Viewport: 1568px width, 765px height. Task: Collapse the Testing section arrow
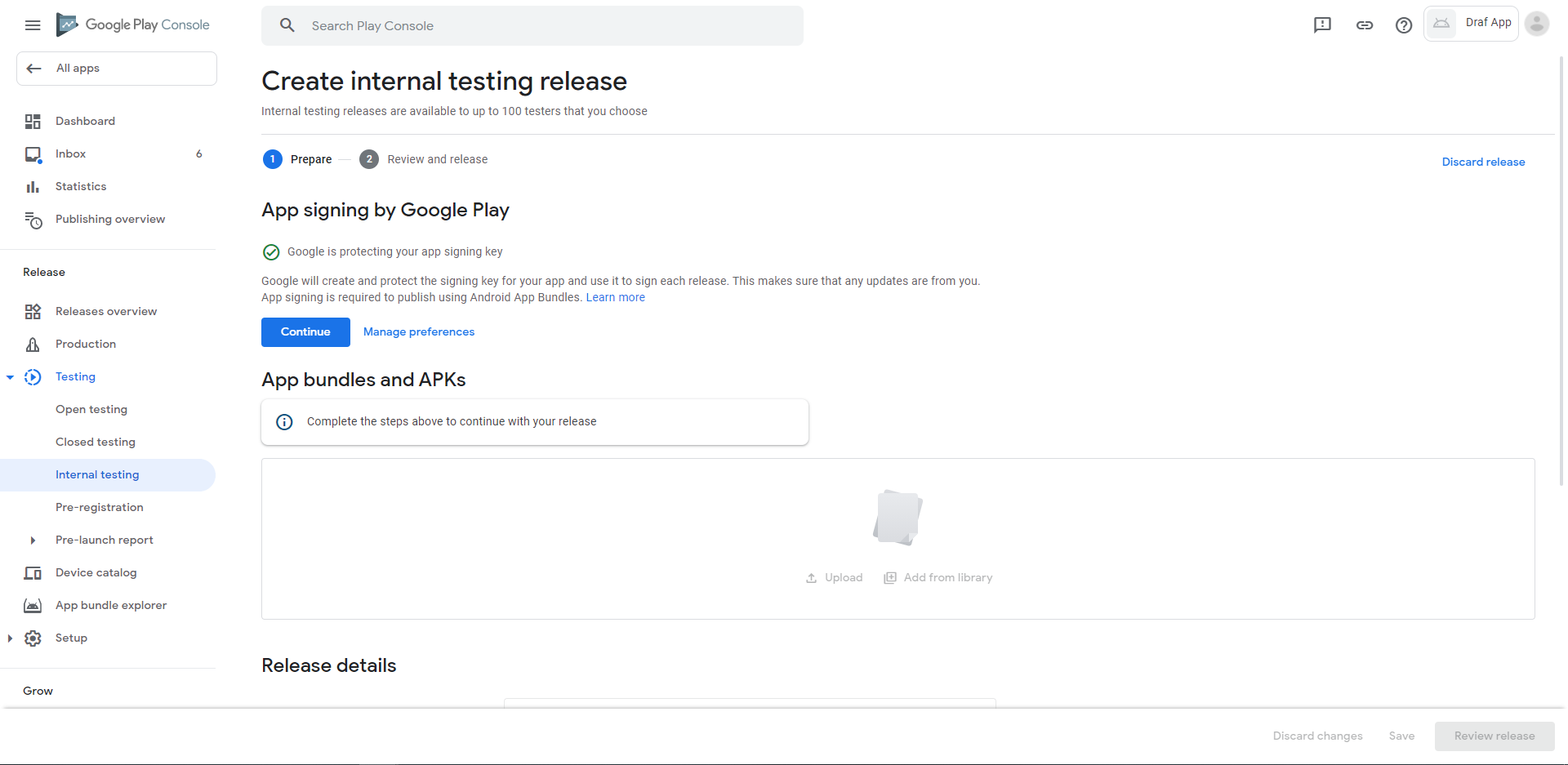[10, 377]
